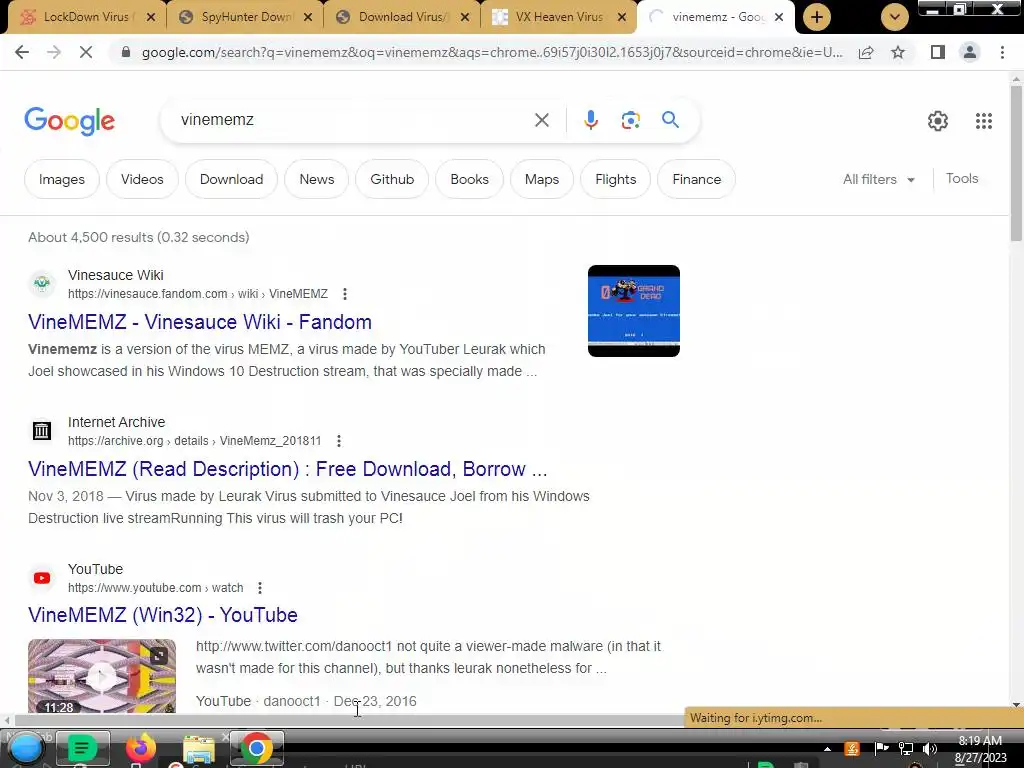Close the SpyHunter tab
The image size is (1024, 768).
click(x=308, y=17)
